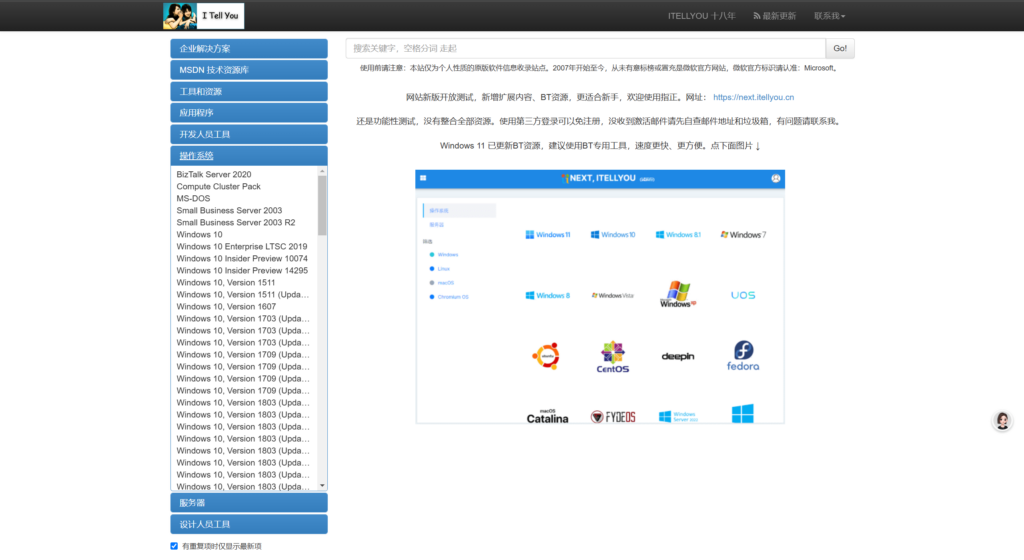Select Windows 10, Version 1511 (Upda... entry

point(243,295)
